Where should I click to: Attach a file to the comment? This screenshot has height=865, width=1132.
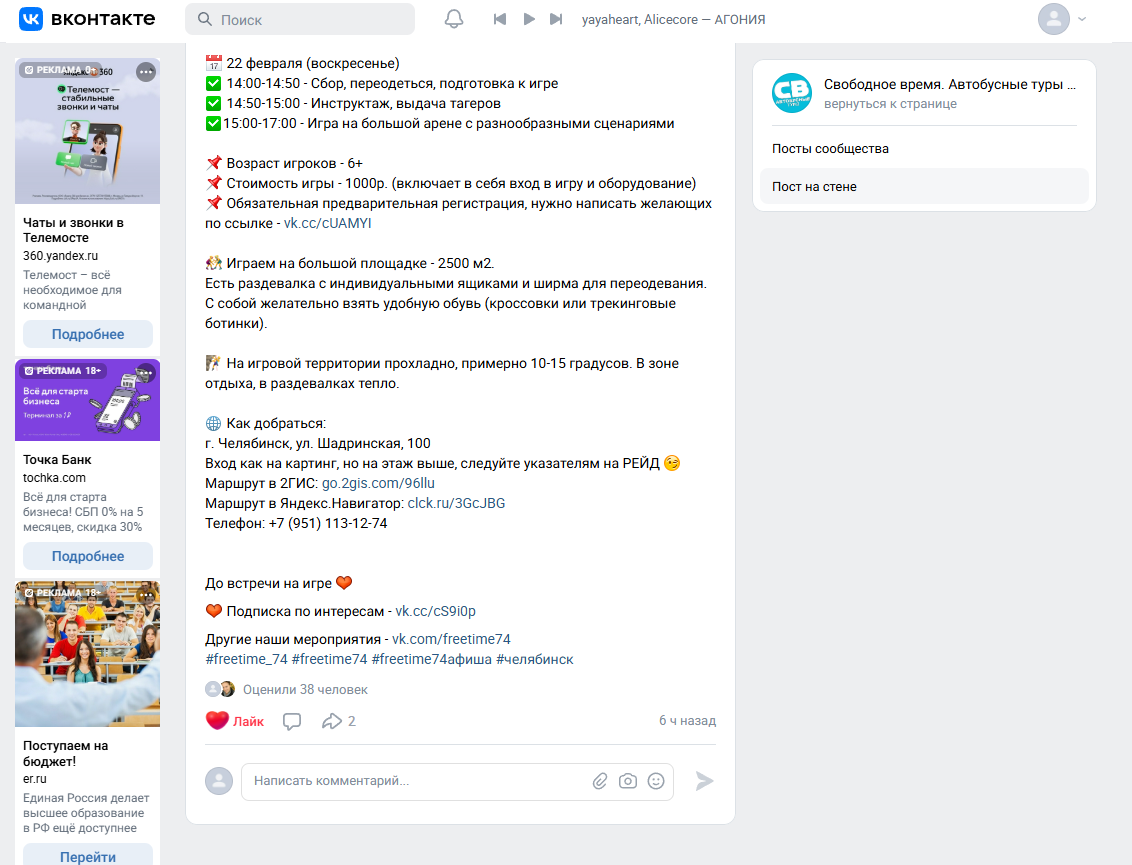coord(600,781)
